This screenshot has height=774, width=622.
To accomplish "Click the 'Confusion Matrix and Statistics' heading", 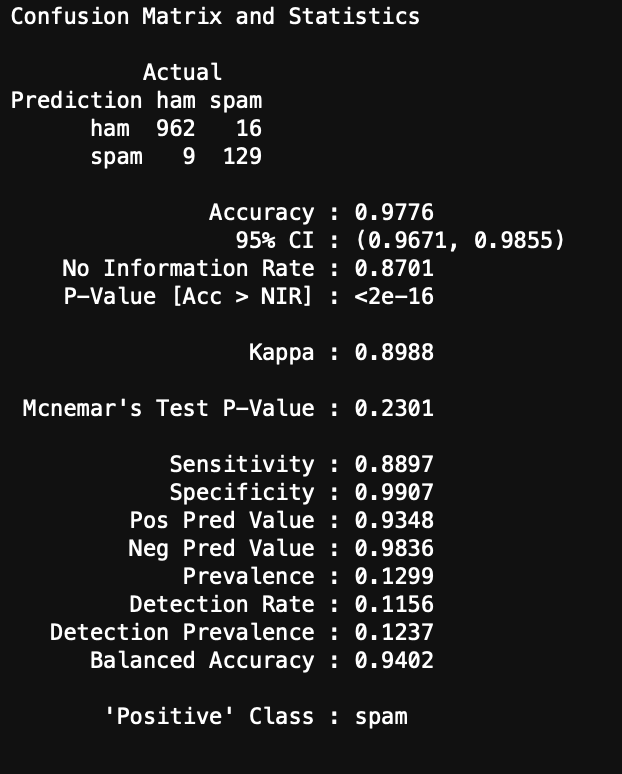I will (x=215, y=17).
